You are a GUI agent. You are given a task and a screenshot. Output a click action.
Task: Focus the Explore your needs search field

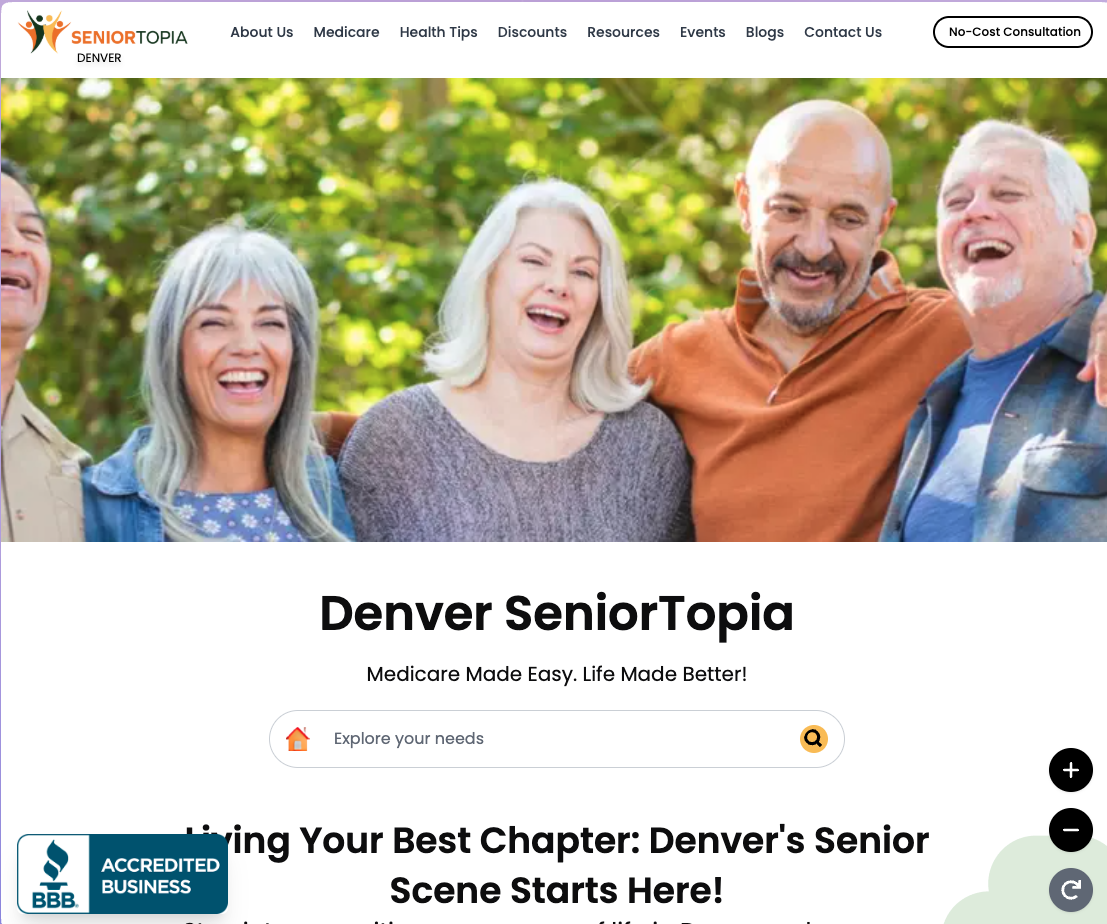(x=557, y=738)
